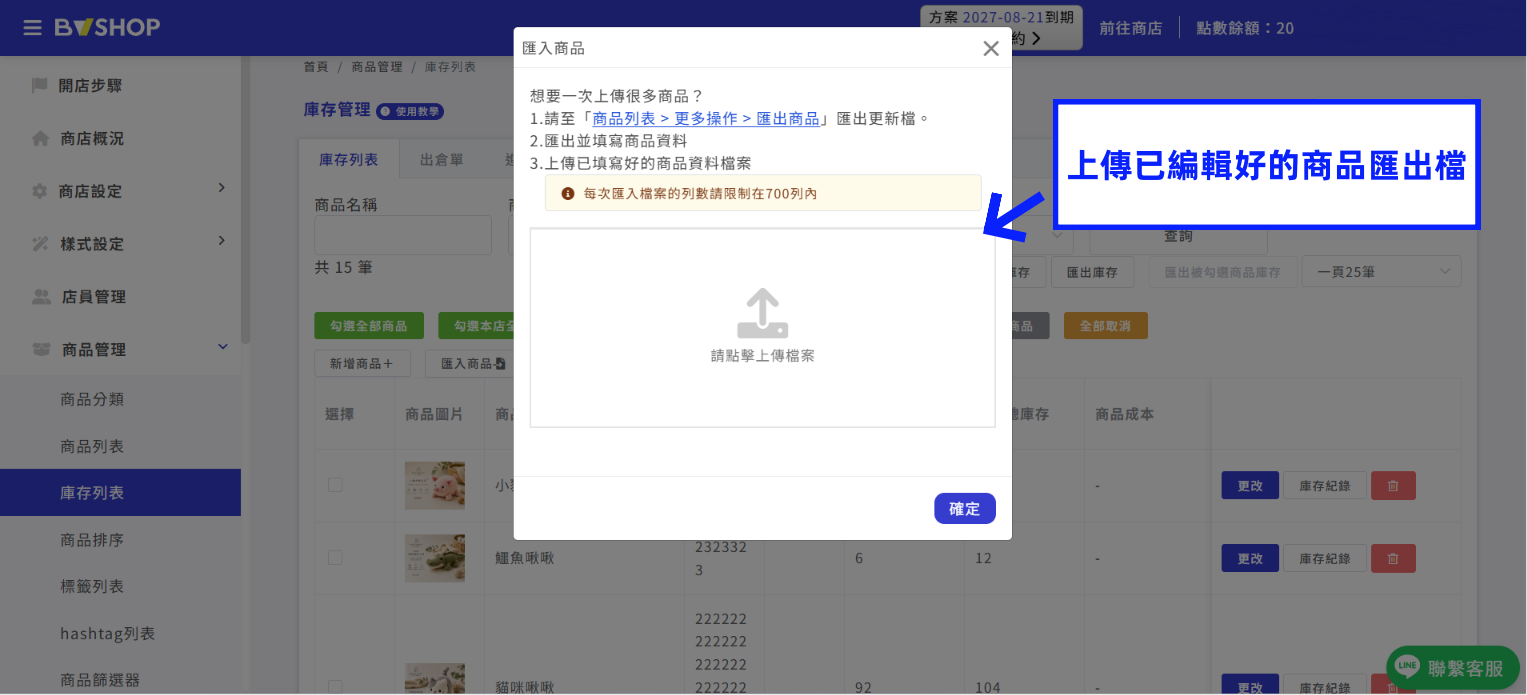Click the LINE icon in 聯繫客服

1407,667
